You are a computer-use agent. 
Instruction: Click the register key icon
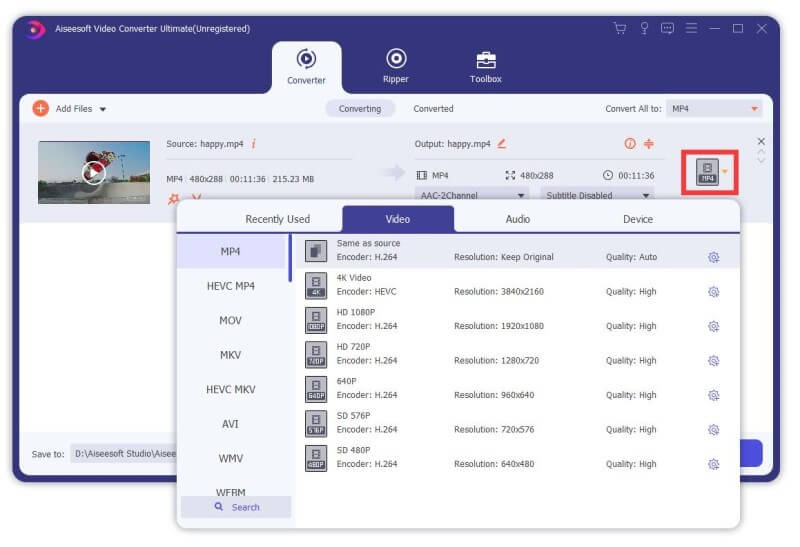pyautogui.click(x=644, y=28)
